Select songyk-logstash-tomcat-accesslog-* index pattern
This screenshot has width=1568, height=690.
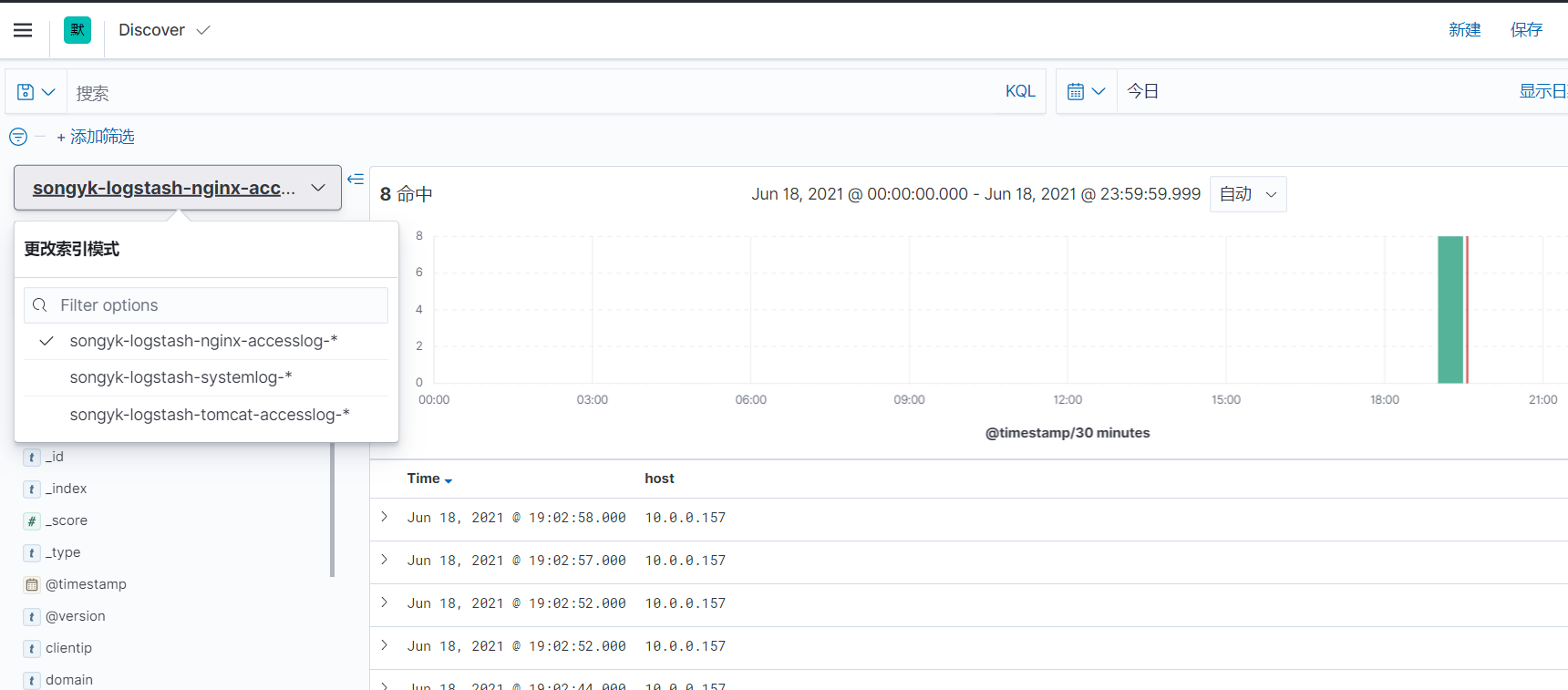[x=206, y=415]
